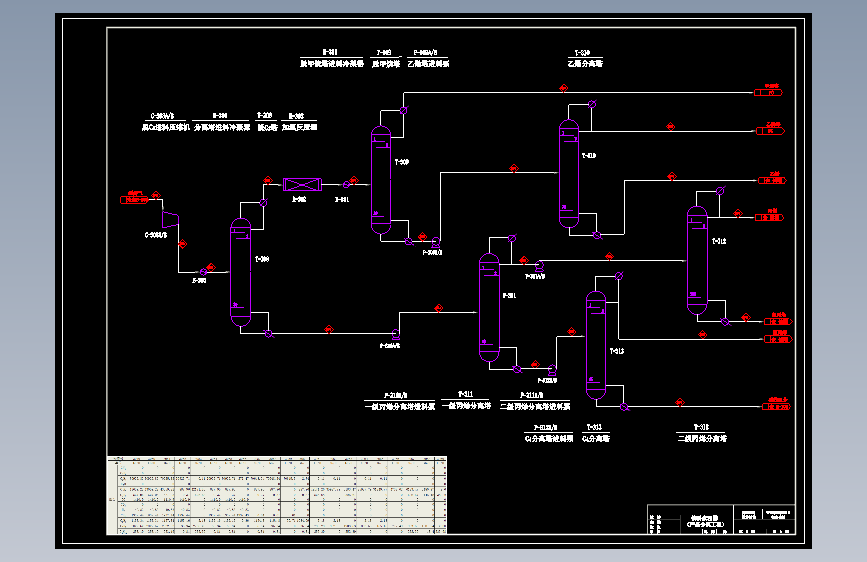Click the 加氢反应器 equipment label

tap(299, 127)
